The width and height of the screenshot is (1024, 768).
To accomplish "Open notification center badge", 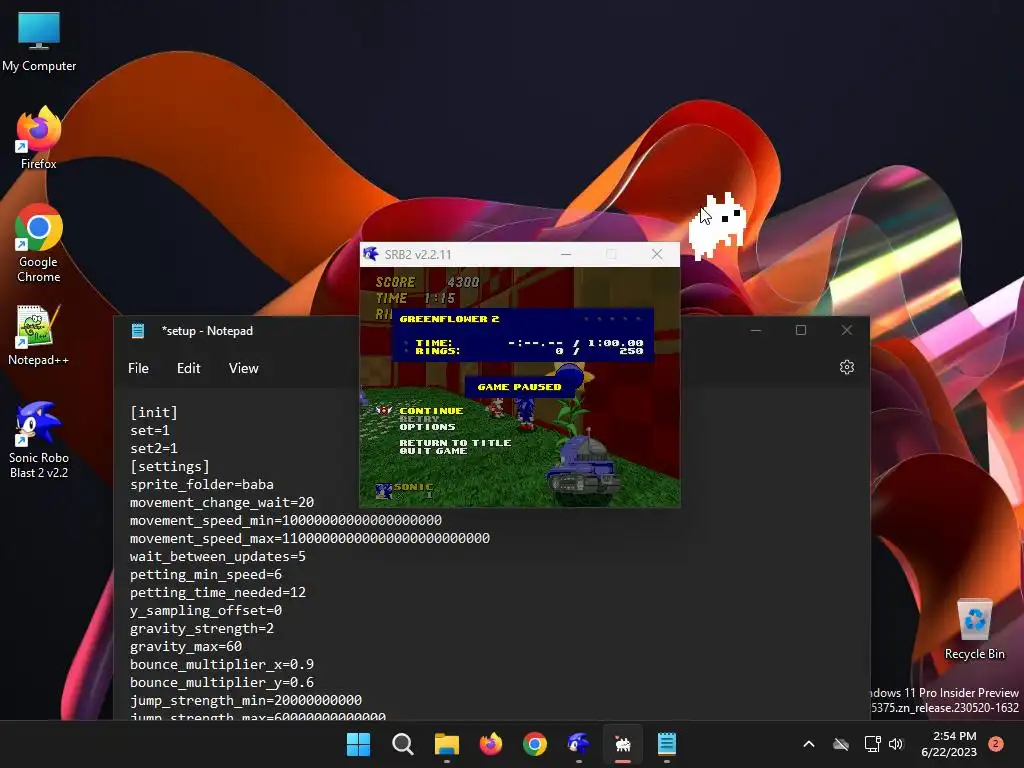I will click(x=996, y=744).
